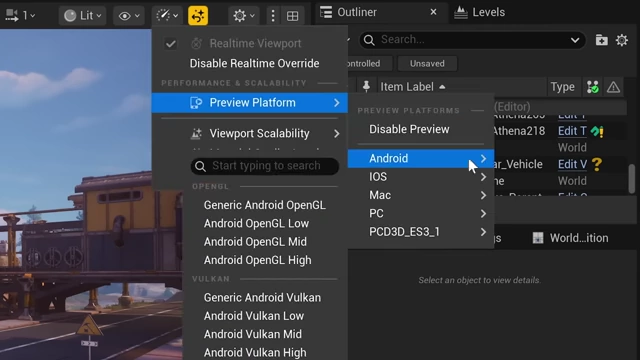Open the PCD3D_ES3_1 platform submenu

pos(421,232)
